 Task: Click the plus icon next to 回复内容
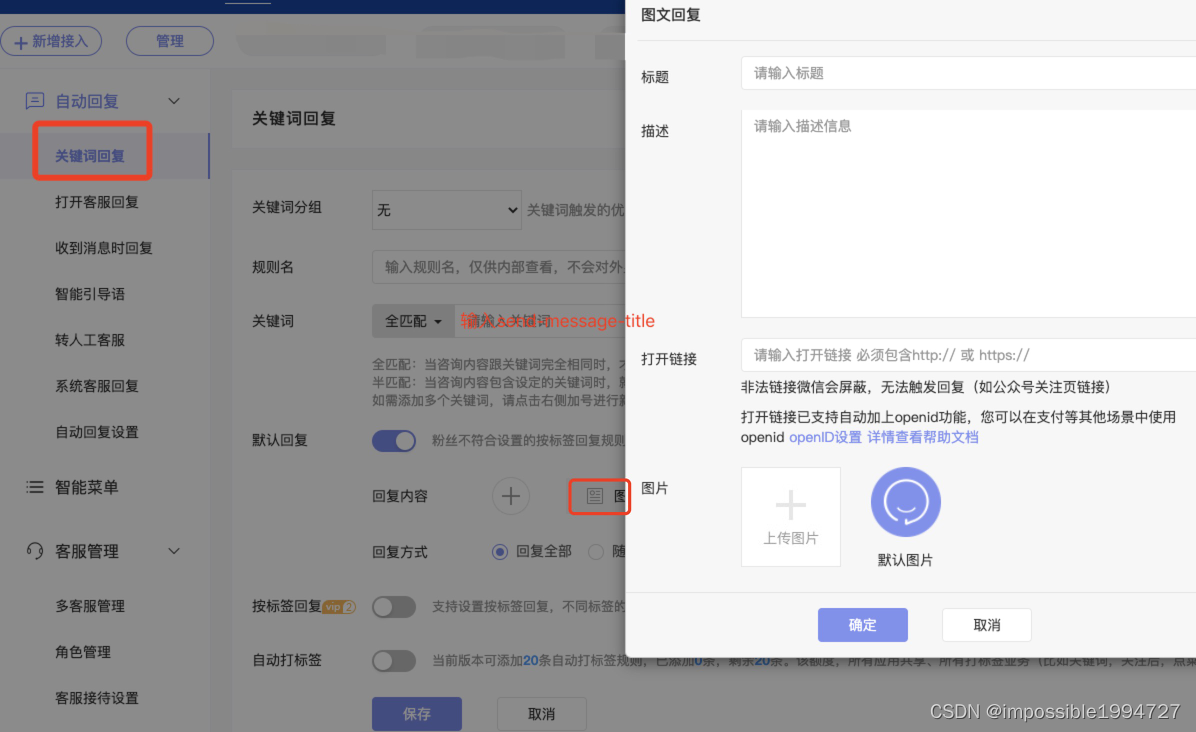tap(510, 496)
